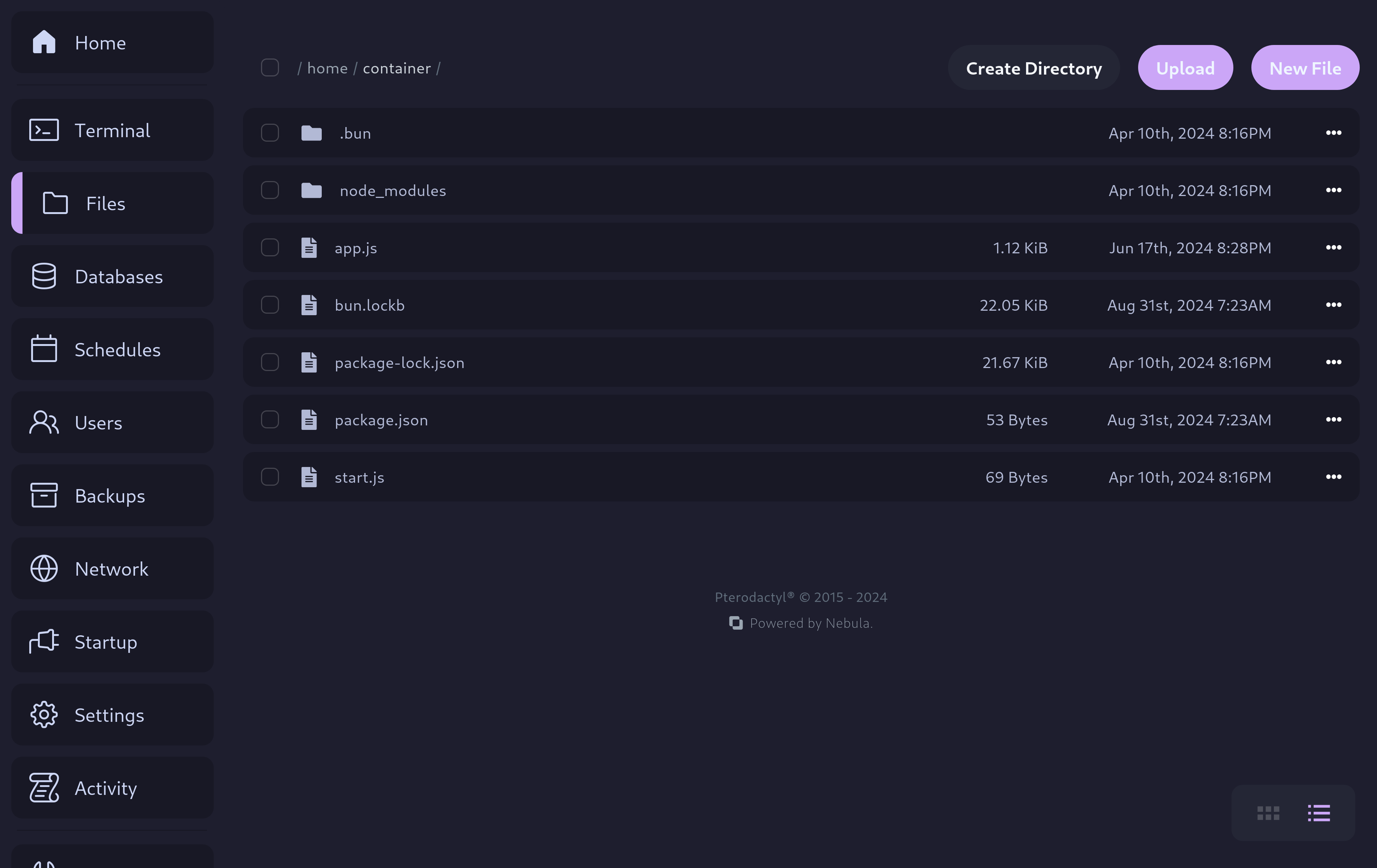Switch to grid view layout

click(1268, 812)
